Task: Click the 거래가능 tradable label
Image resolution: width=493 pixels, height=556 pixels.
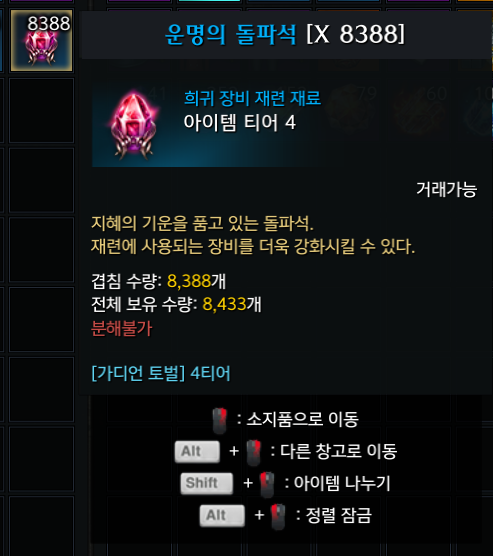Action: pos(447,189)
